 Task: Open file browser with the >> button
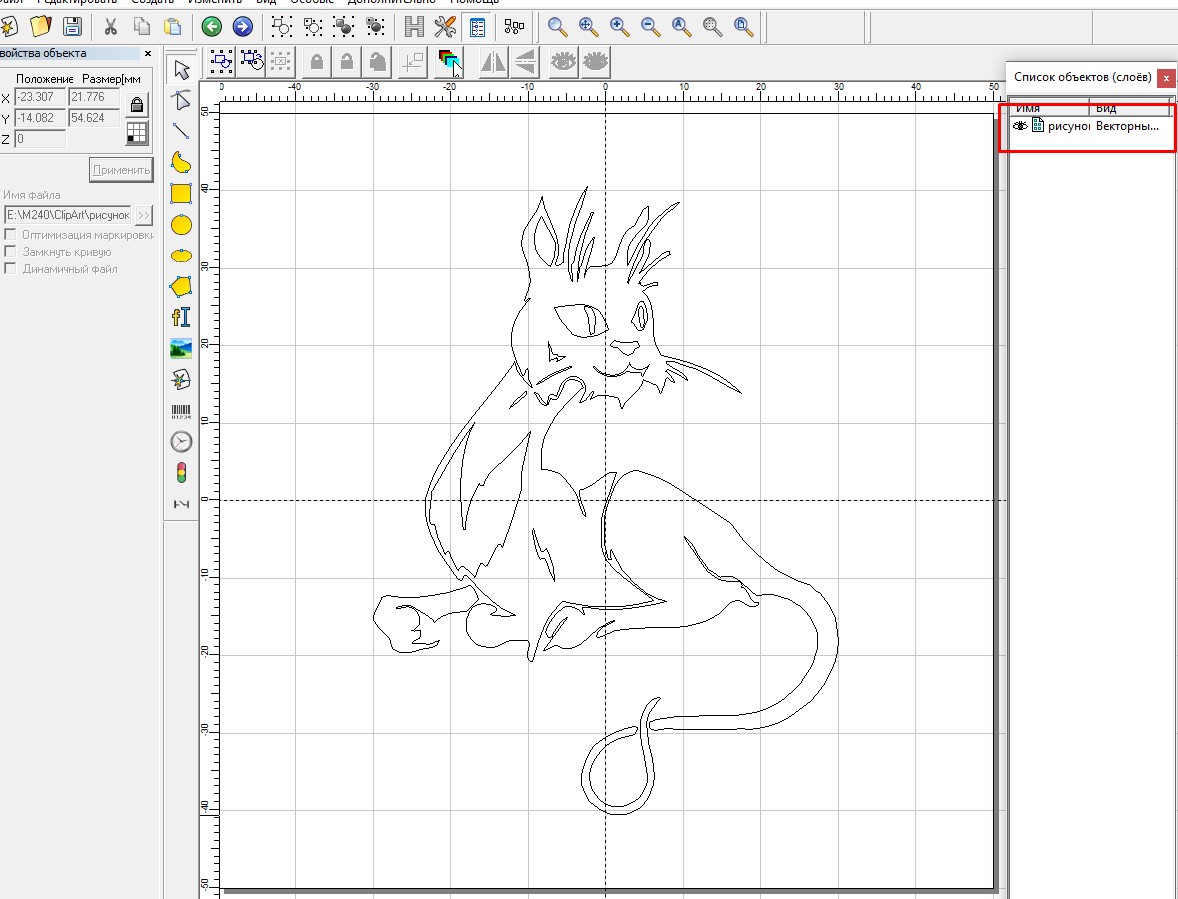pos(144,215)
